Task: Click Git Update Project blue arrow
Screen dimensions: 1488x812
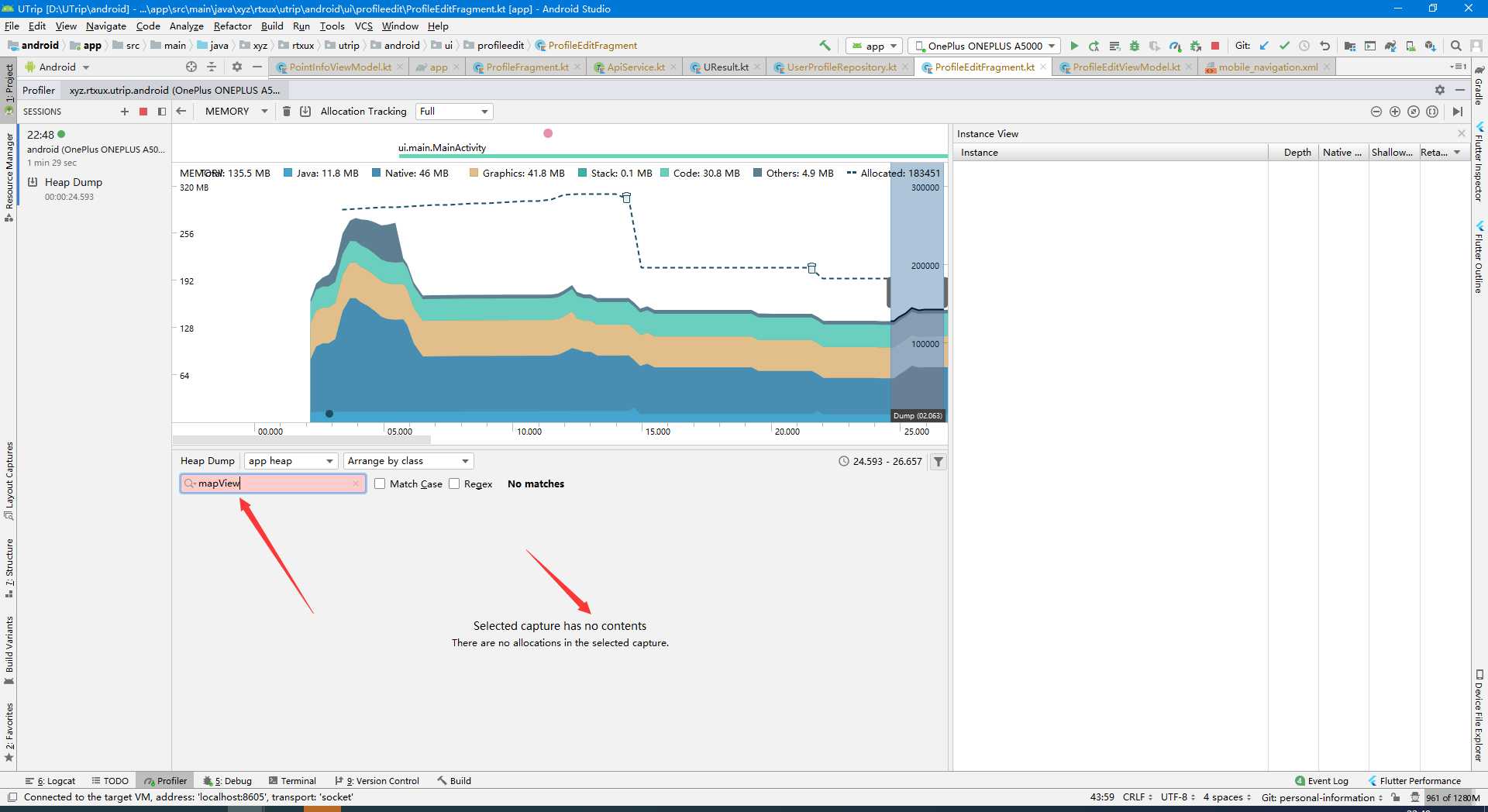Action: (x=1265, y=46)
